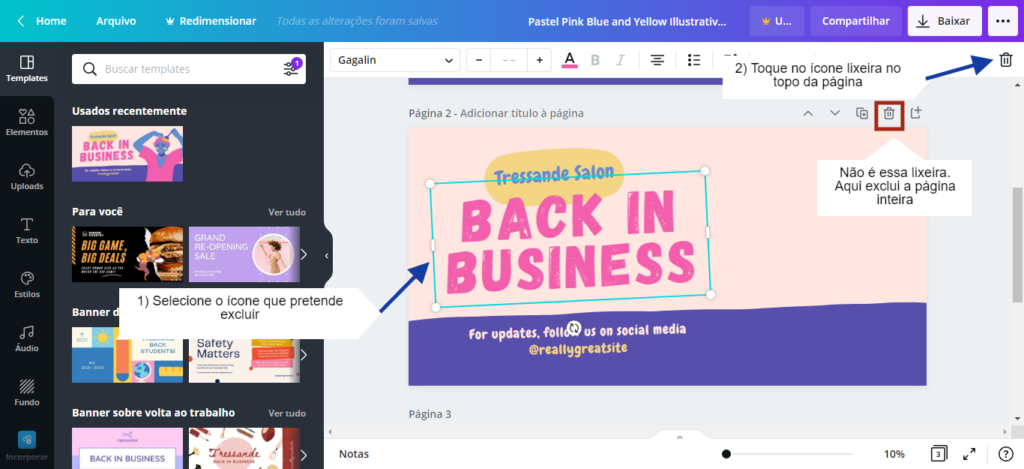Move page 2 up
This screenshot has width=1024, height=469.
coord(808,113)
